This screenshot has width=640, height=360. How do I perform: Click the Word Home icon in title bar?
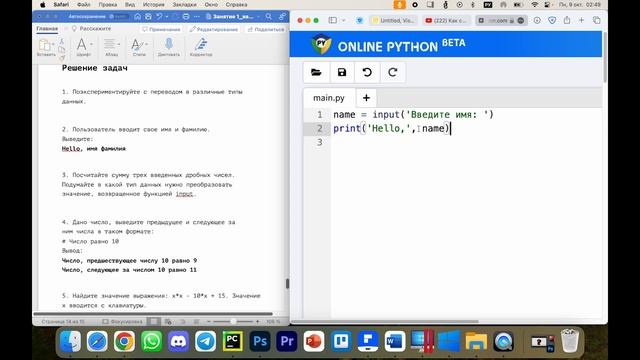138,17
